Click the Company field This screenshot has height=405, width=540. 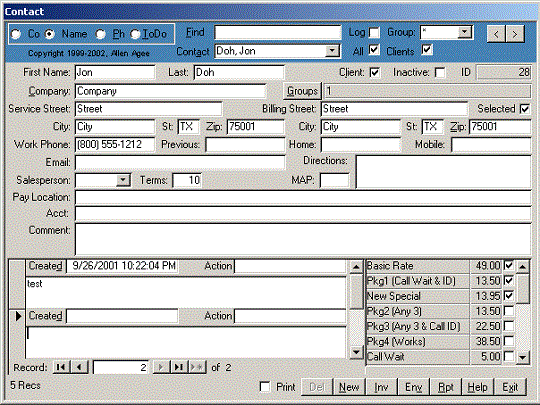click(x=170, y=91)
